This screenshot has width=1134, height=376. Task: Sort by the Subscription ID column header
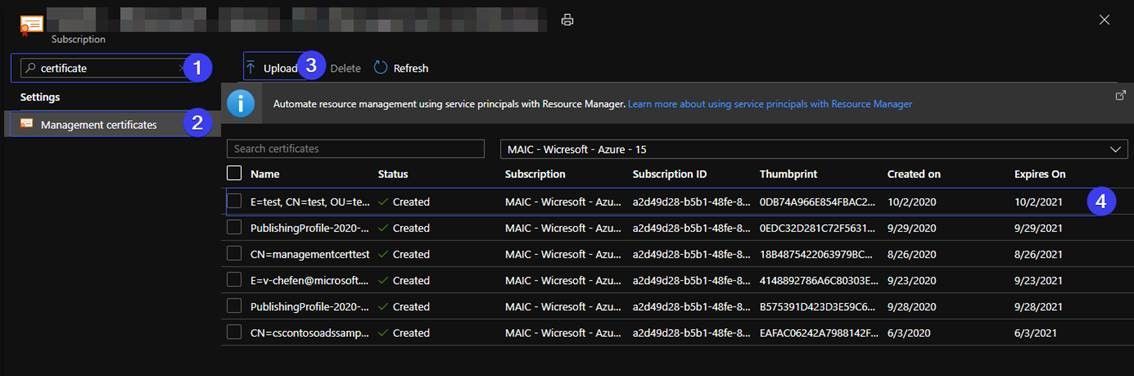[x=670, y=174]
